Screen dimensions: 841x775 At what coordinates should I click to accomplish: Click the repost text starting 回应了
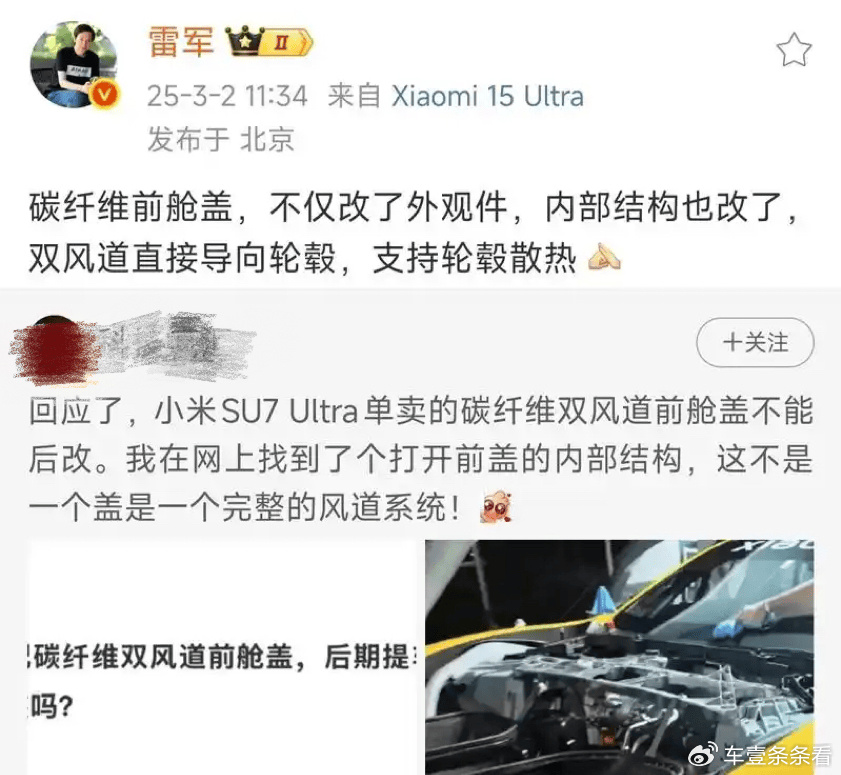point(421,459)
